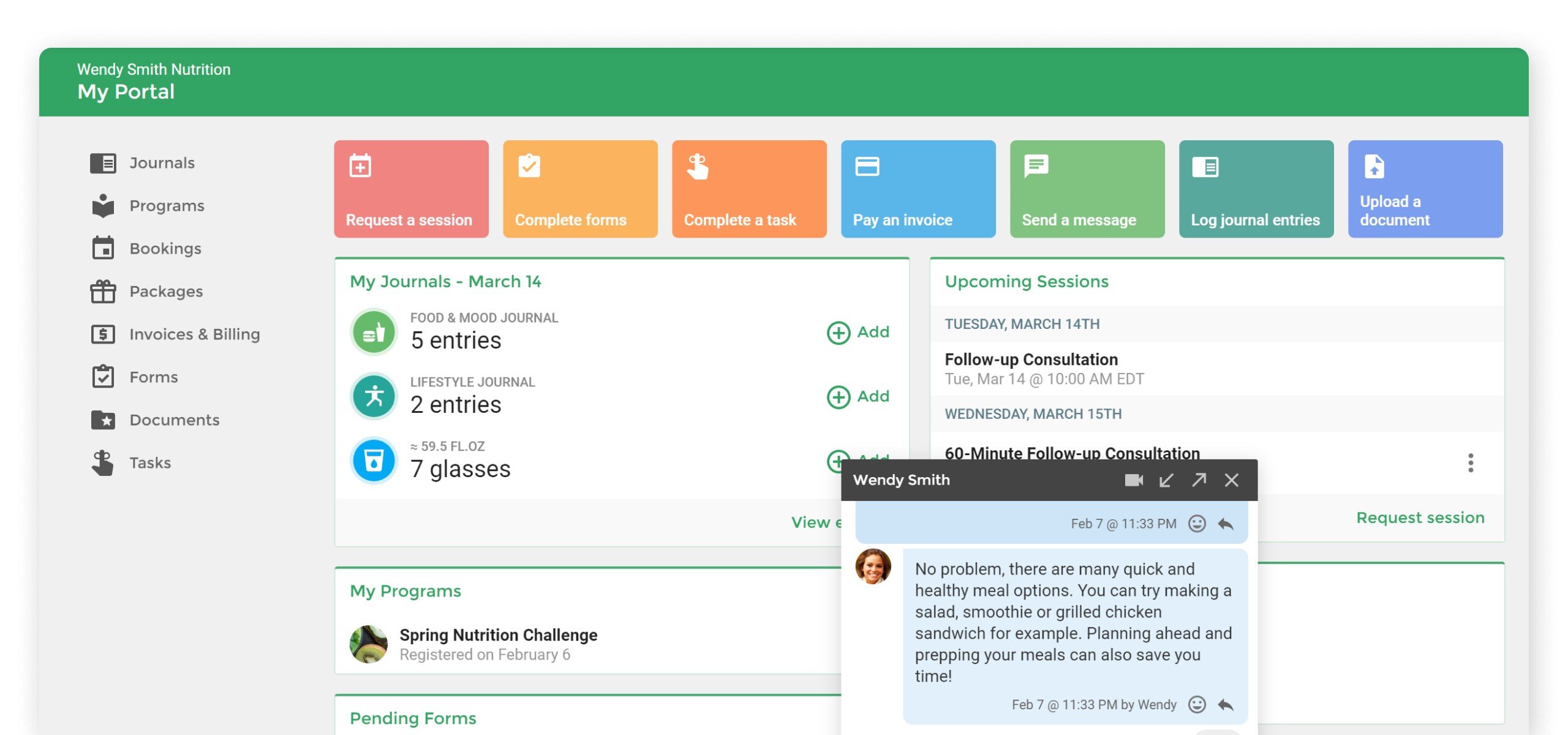Screen dimensions: 1568x735
Task: Expand chat window with outward arrow icon
Action: click(1199, 480)
